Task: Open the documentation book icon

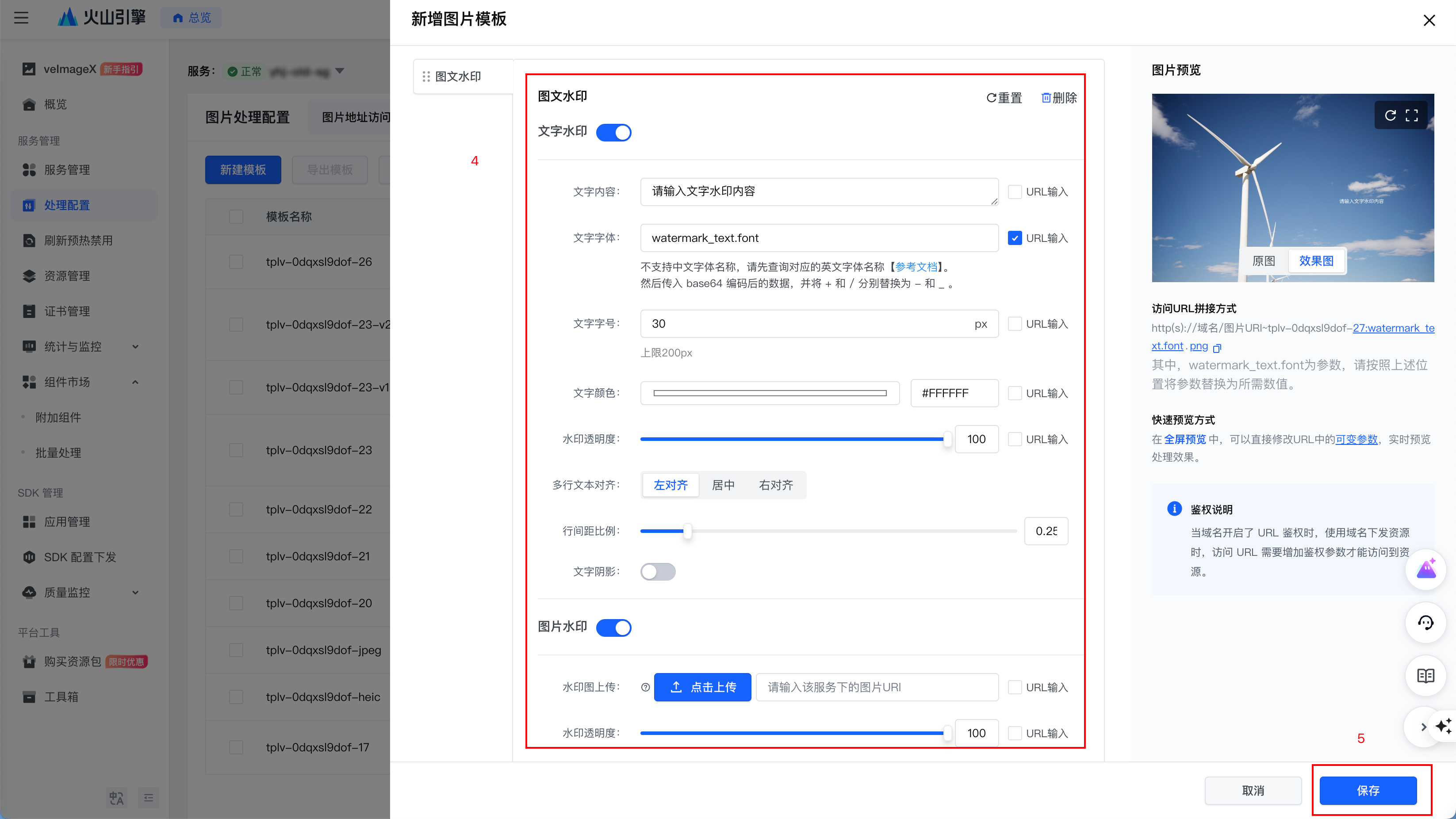Action: click(1425, 675)
